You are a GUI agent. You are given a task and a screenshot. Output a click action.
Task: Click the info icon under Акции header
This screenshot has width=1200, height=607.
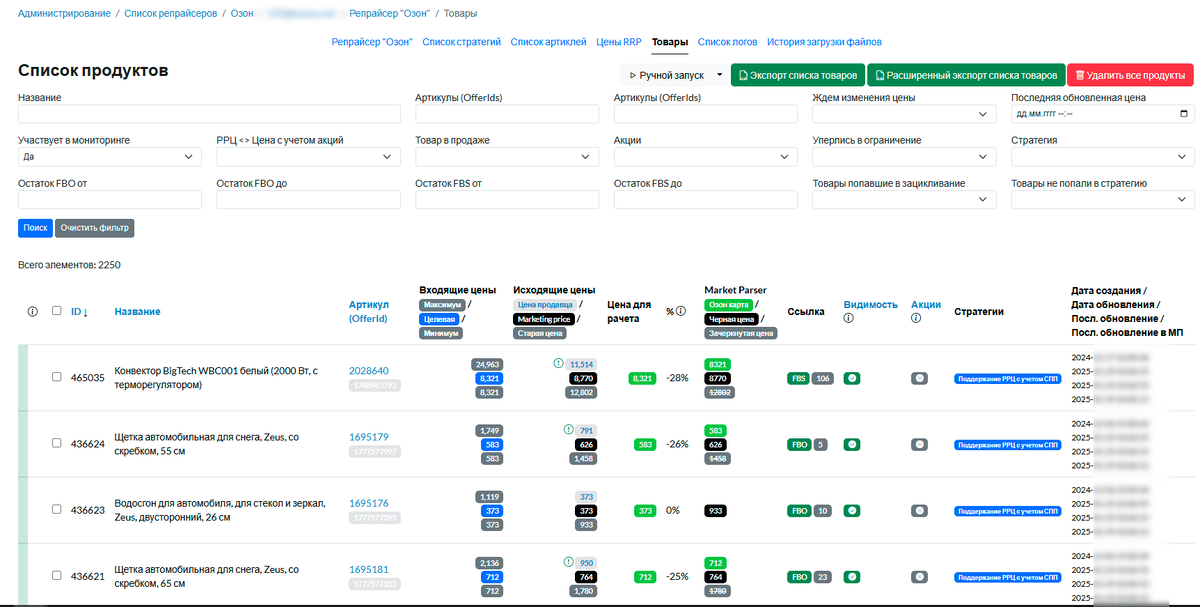916,318
